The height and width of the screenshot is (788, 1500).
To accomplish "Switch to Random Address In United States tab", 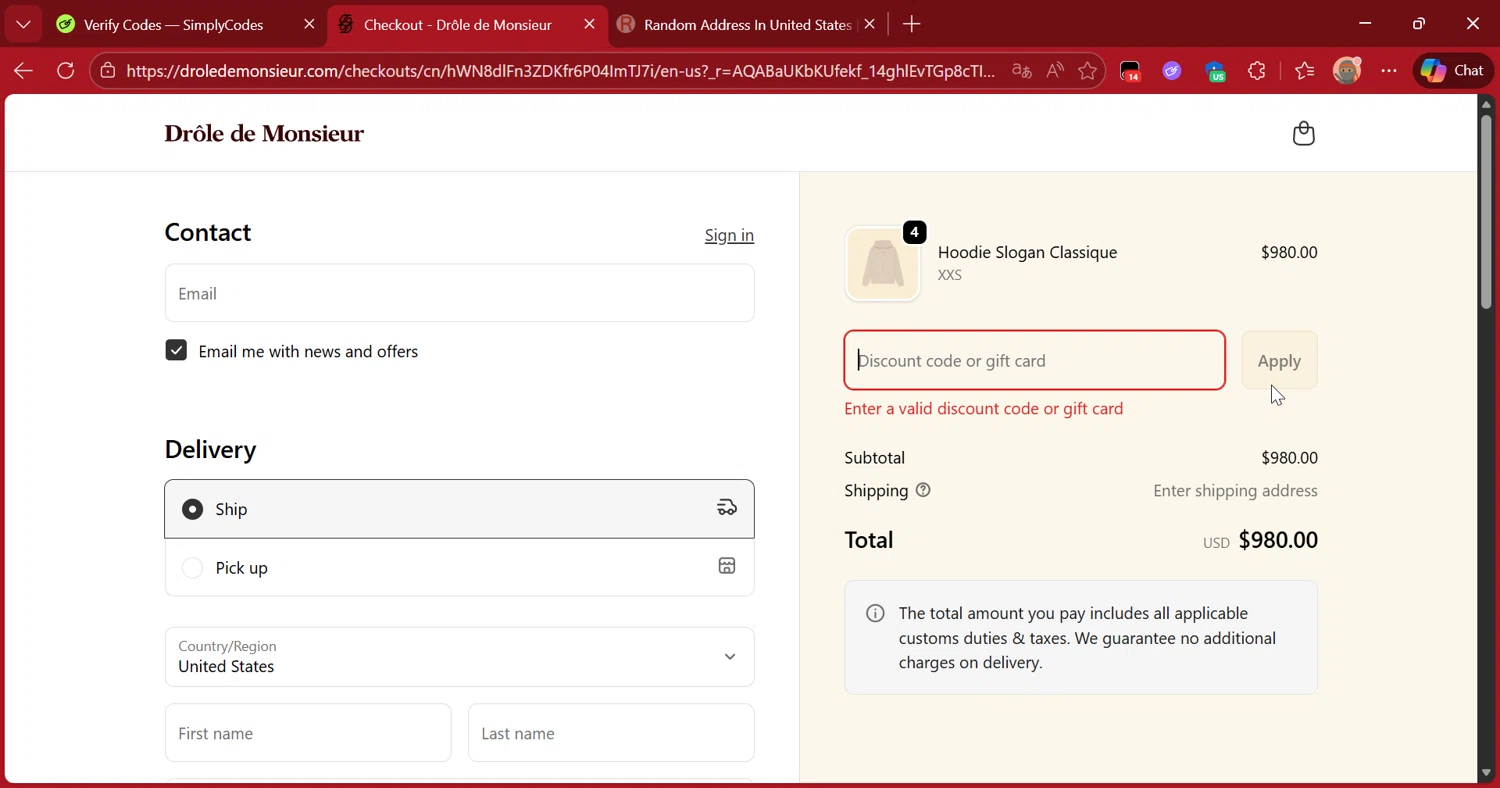I will pyautogui.click(x=746, y=25).
